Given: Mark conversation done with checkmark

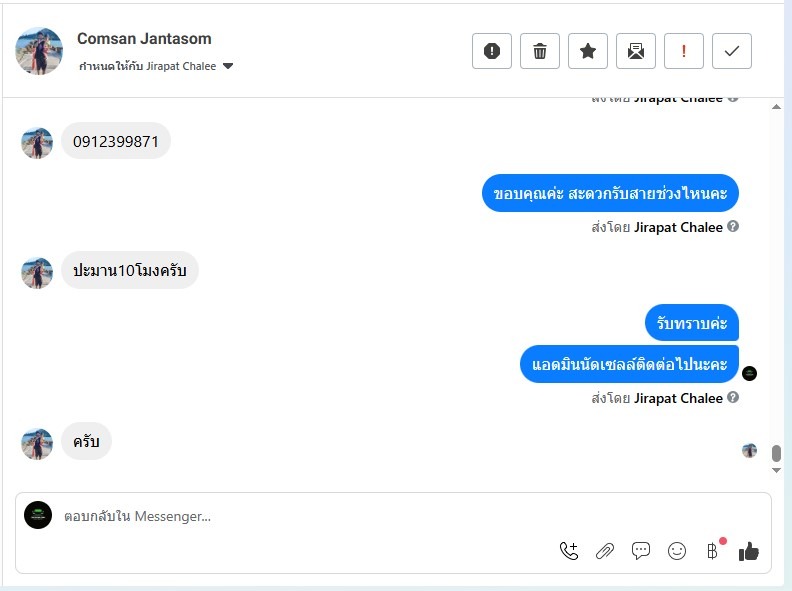Looking at the screenshot, I should tap(731, 51).
